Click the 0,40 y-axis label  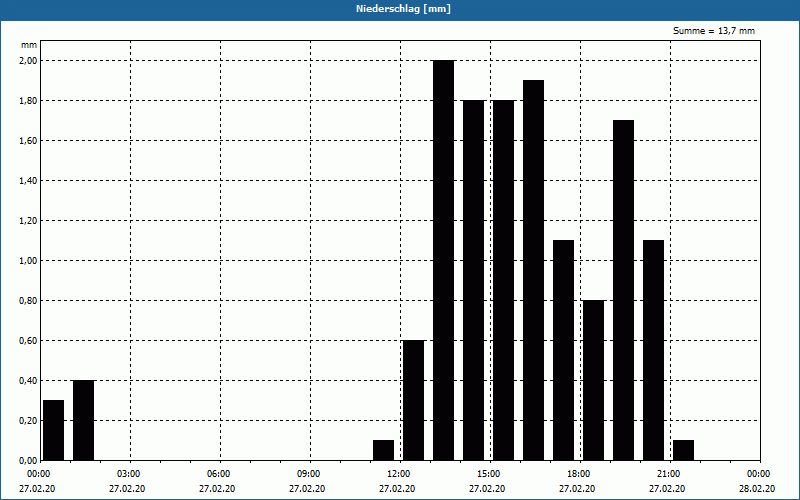(x=29, y=381)
